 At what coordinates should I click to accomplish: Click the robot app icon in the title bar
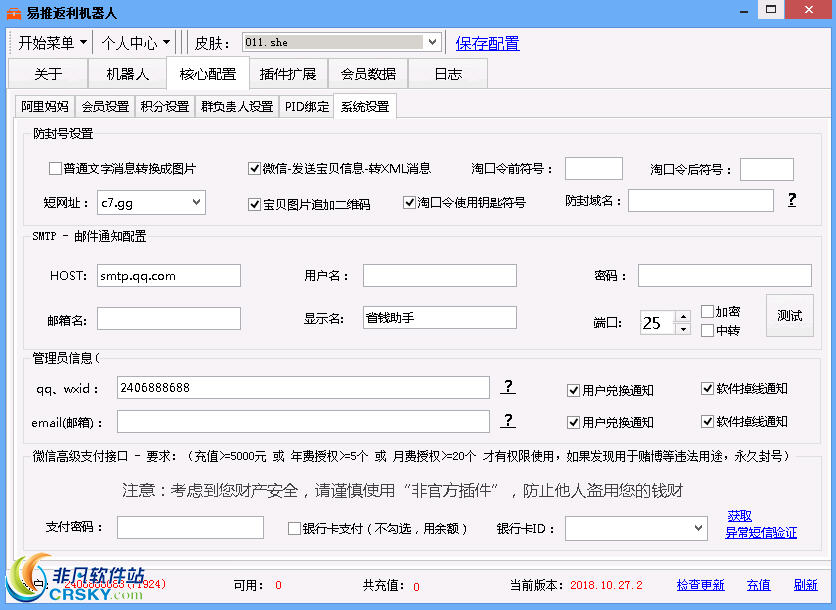coord(16,10)
